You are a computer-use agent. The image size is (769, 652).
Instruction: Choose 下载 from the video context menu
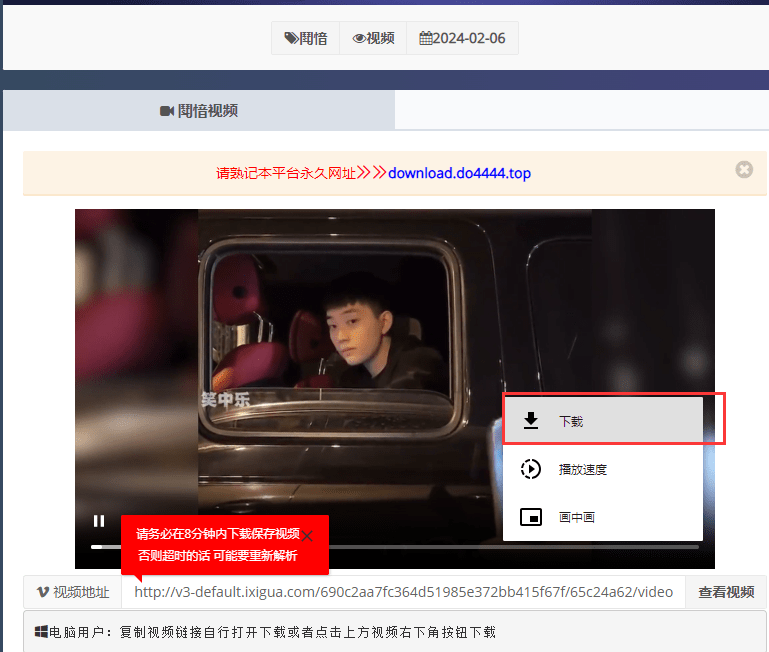tap(571, 421)
